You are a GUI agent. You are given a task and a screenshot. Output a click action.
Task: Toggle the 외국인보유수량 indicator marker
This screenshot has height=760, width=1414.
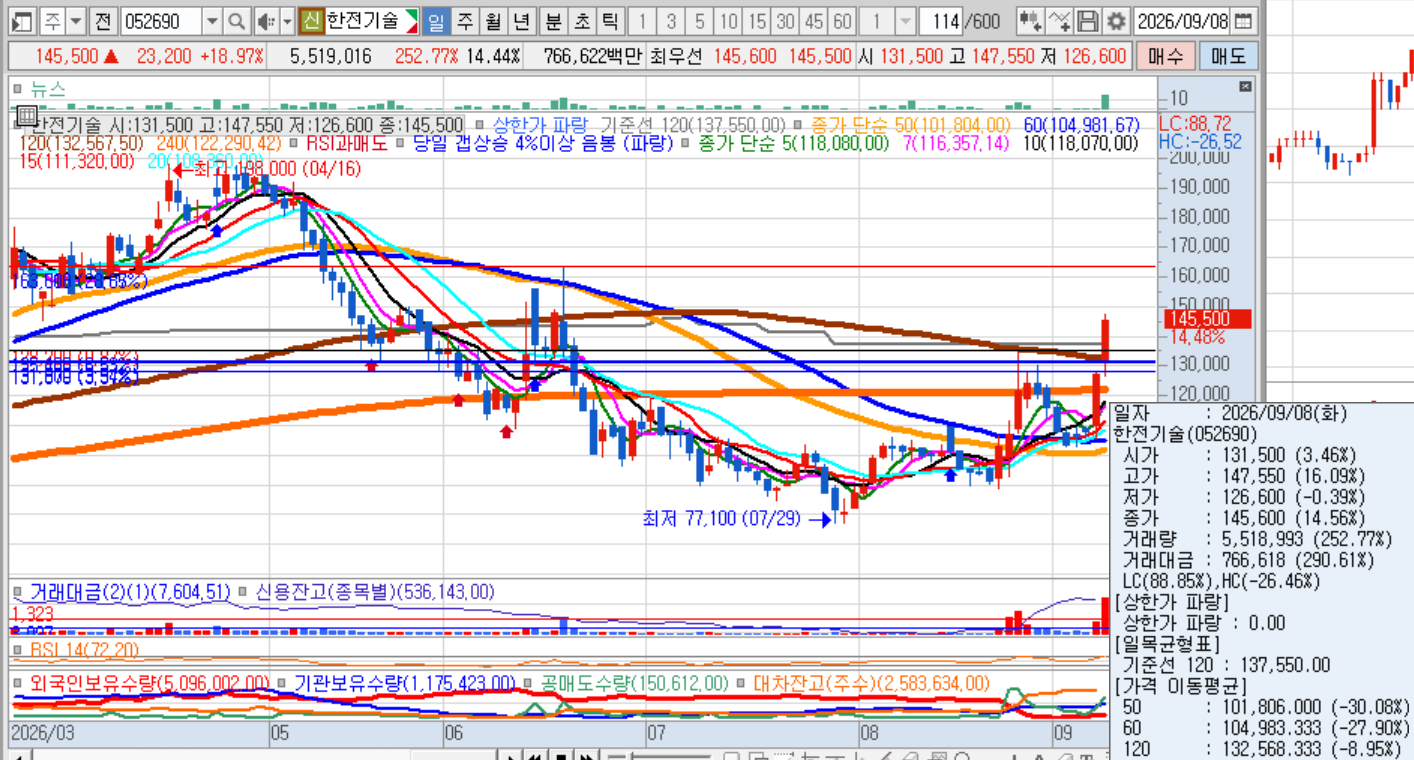(x=18, y=684)
